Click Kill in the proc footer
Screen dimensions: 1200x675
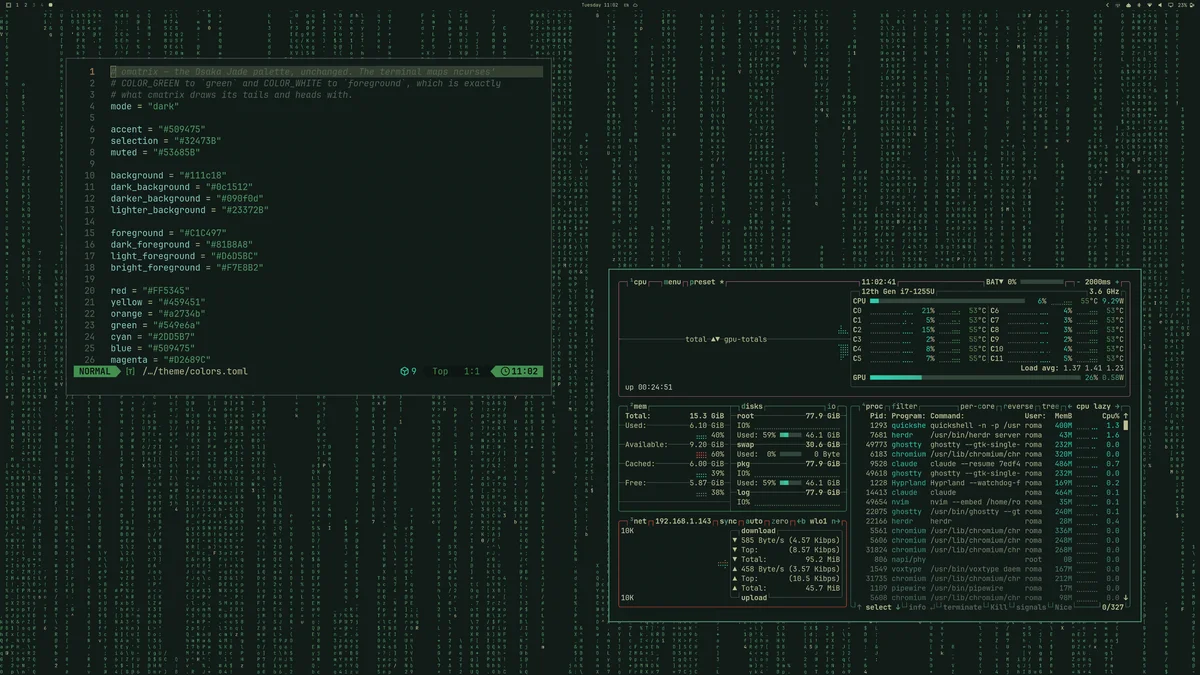coord(1001,607)
